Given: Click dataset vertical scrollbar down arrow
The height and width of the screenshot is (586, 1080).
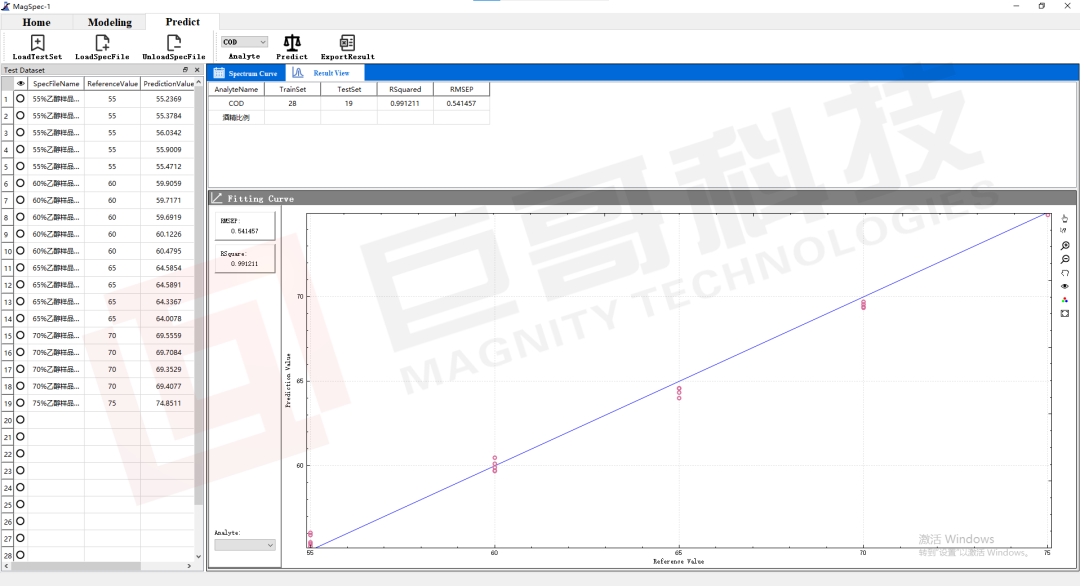Looking at the screenshot, I should tap(198, 556).
